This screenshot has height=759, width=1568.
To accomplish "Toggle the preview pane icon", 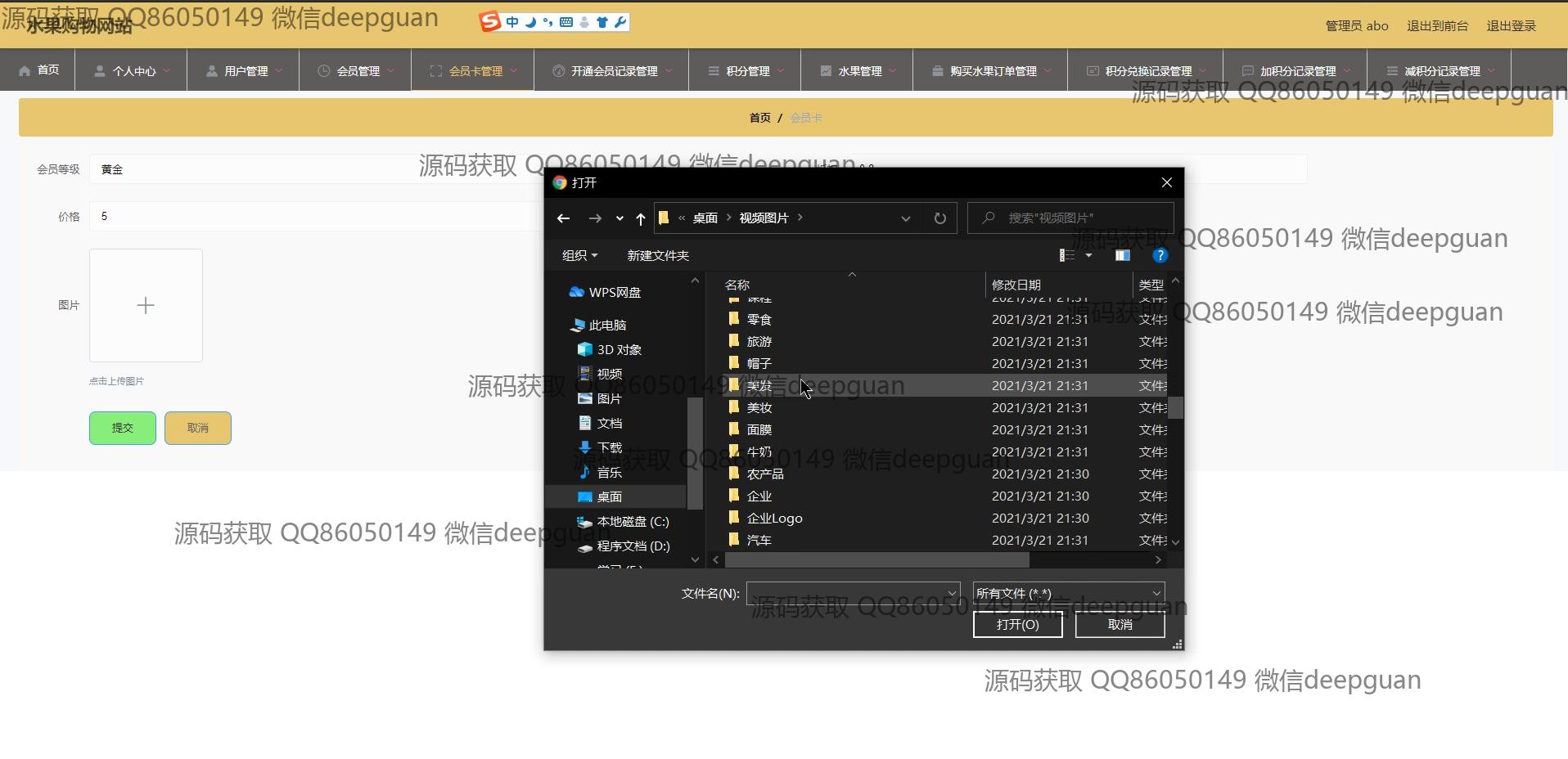I will click(x=1122, y=256).
